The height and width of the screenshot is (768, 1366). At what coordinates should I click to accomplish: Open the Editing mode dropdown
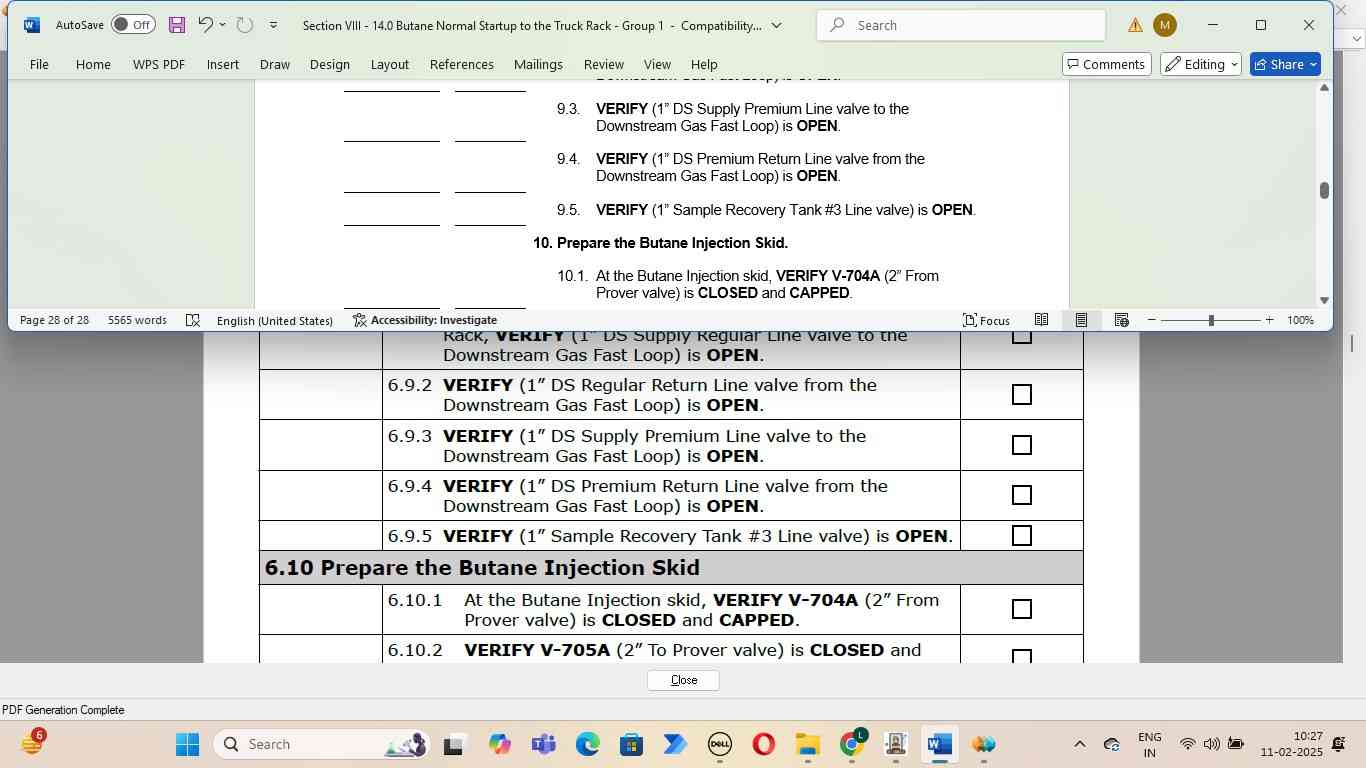click(1201, 64)
